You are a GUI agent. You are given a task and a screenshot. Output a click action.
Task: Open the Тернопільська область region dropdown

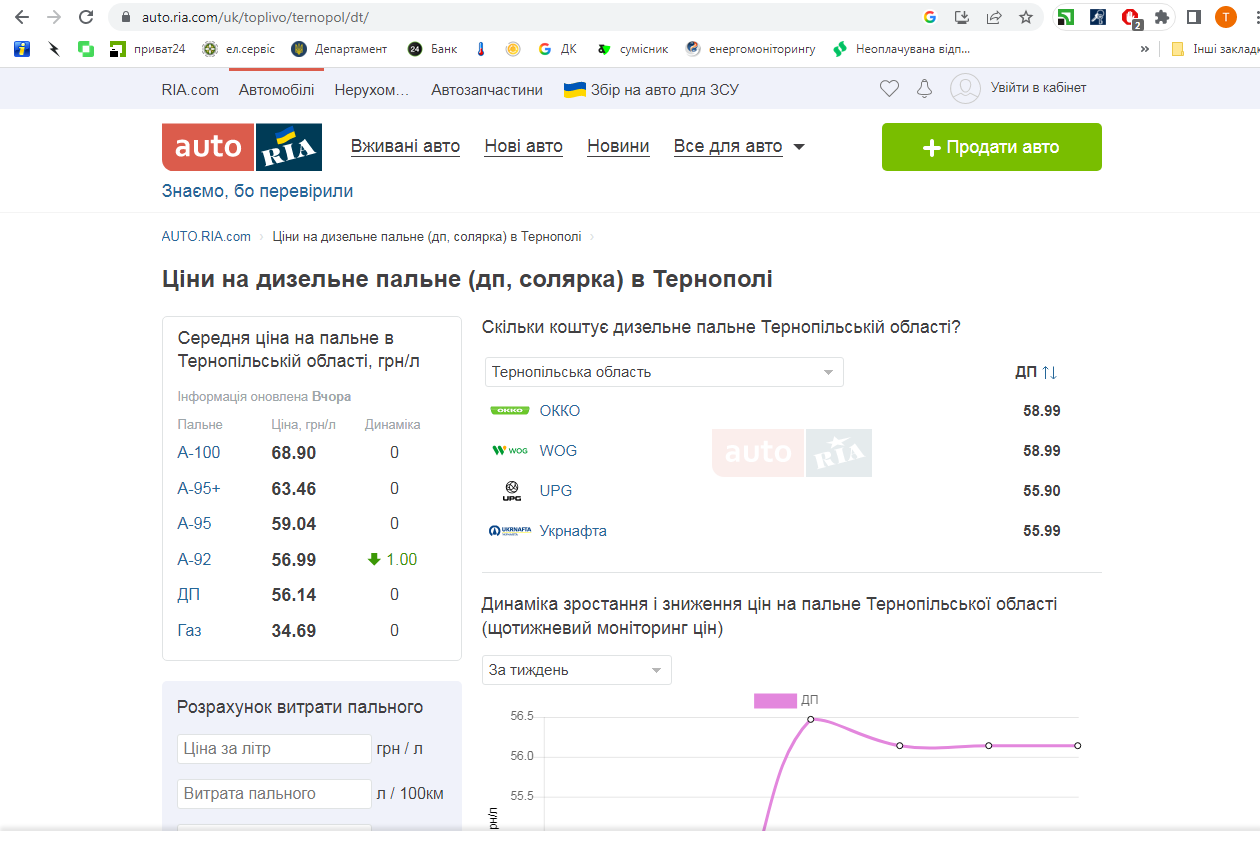(x=664, y=372)
